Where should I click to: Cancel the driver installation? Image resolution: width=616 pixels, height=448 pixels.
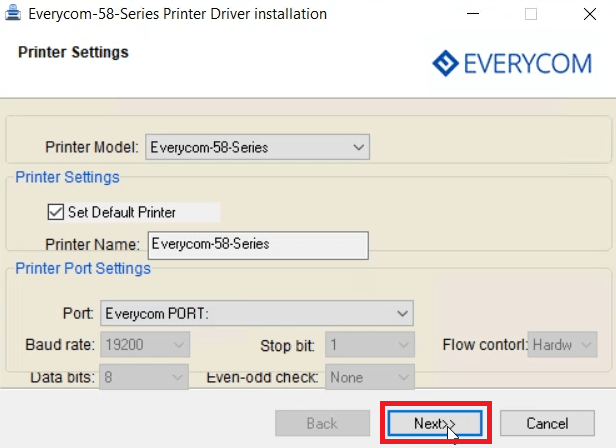(x=547, y=423)
